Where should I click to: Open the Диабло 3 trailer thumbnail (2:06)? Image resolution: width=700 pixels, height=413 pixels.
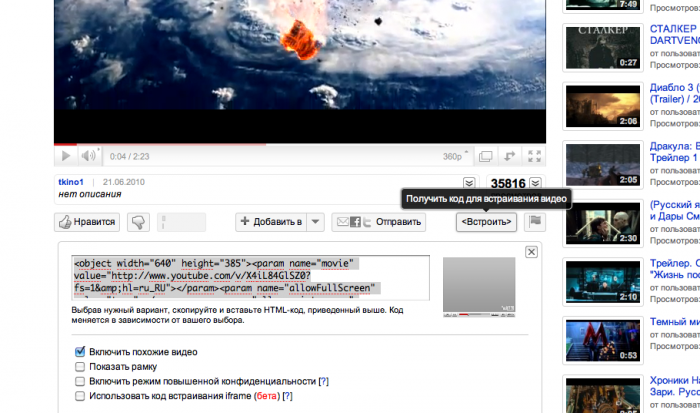(603, 106)
